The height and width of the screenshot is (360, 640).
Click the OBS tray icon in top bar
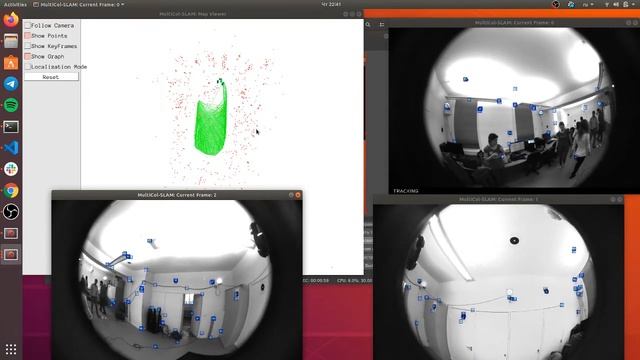[556, 4]
